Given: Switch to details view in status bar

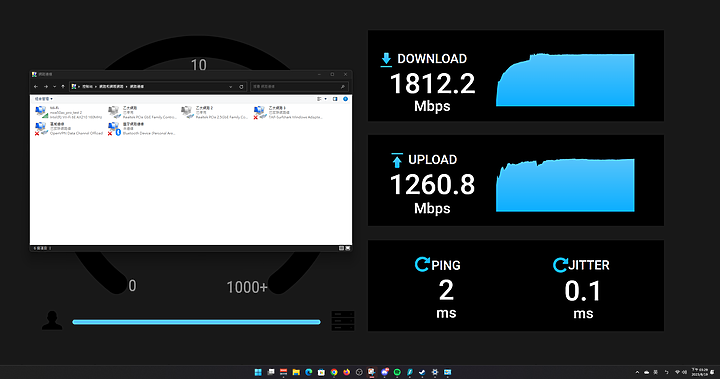Looking at the screenshot, I should [x=341, y=248].
